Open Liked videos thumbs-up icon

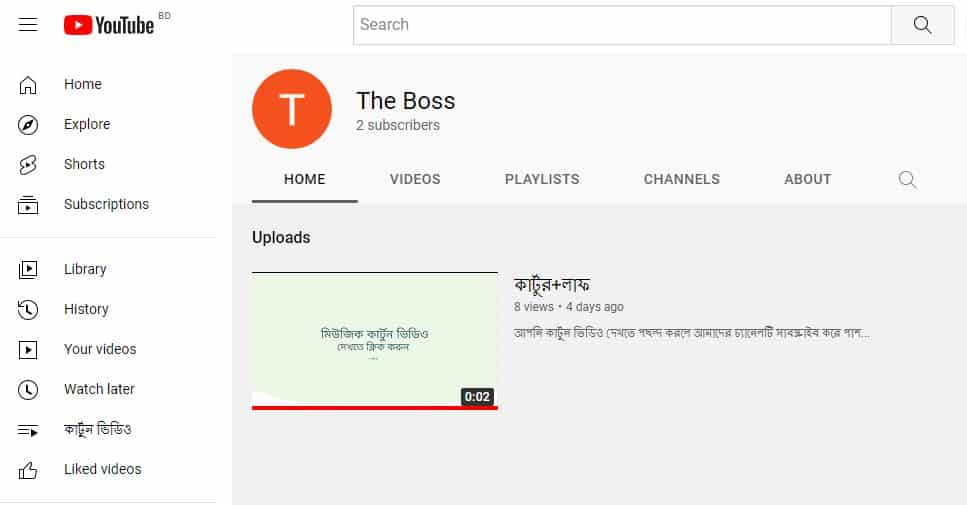pos(28,470)
